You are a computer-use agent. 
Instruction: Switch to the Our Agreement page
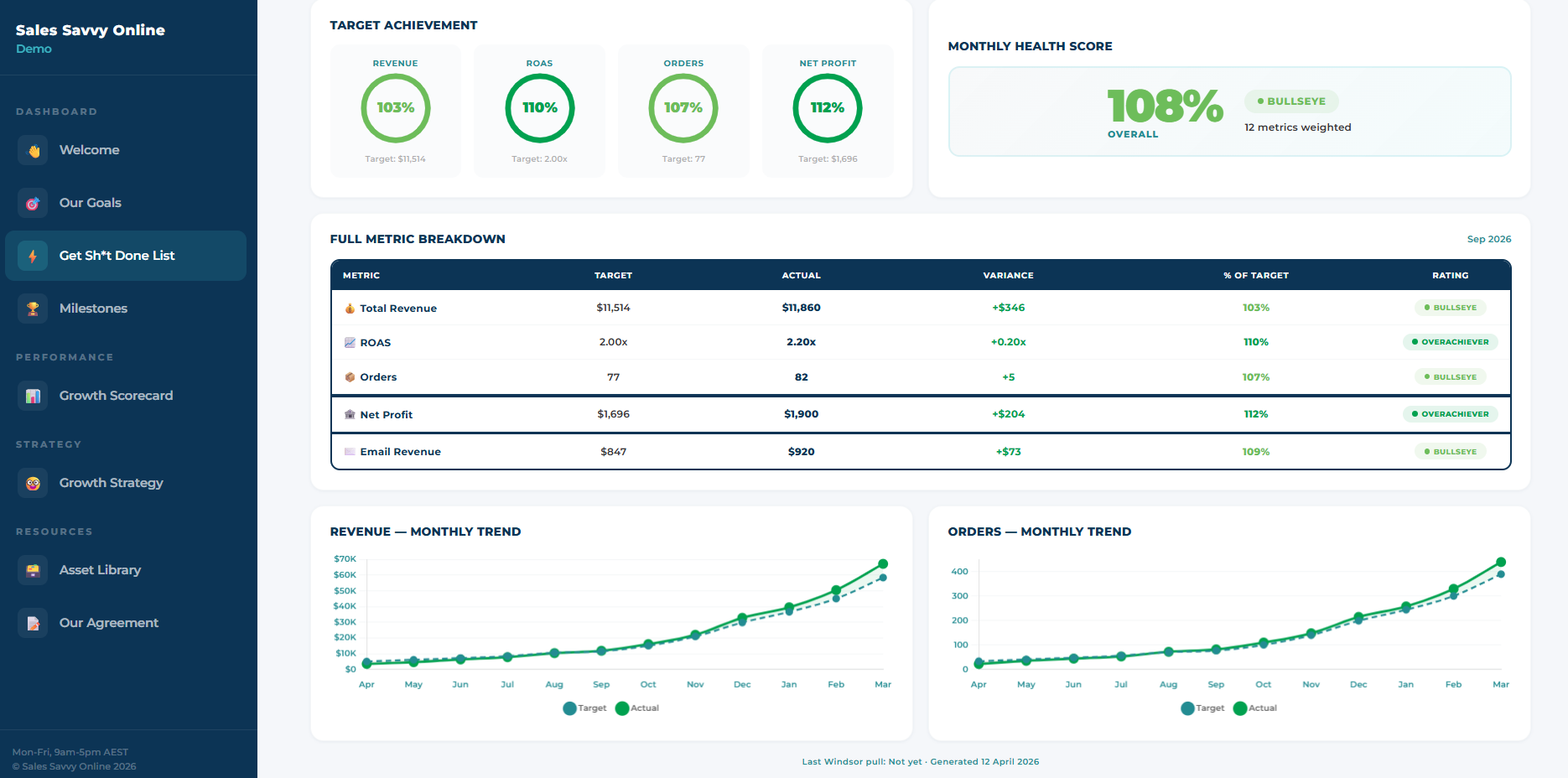tap(108, 623)
